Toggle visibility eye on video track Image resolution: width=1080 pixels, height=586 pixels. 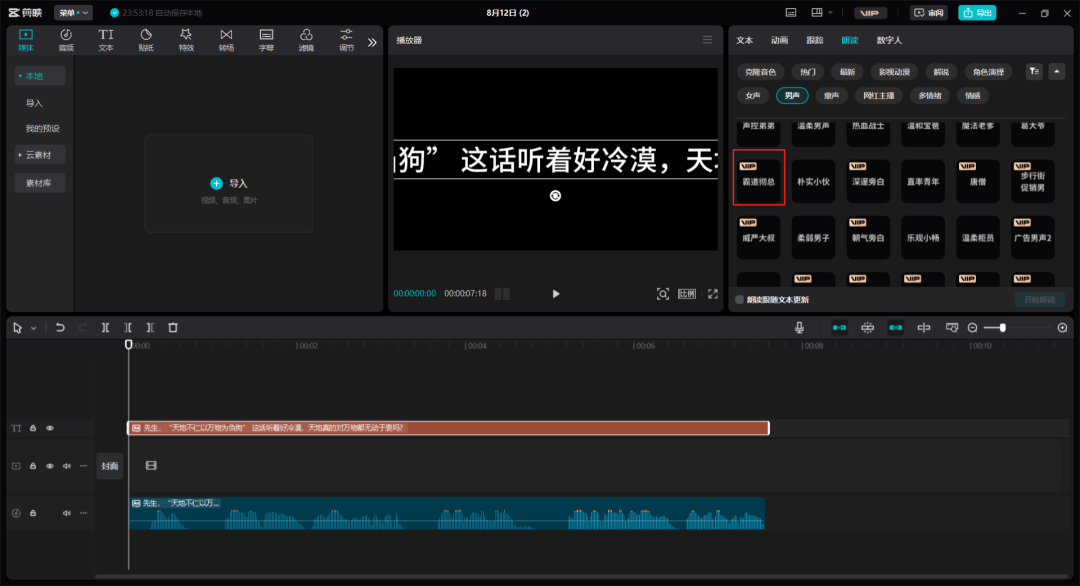click(50, 466)
